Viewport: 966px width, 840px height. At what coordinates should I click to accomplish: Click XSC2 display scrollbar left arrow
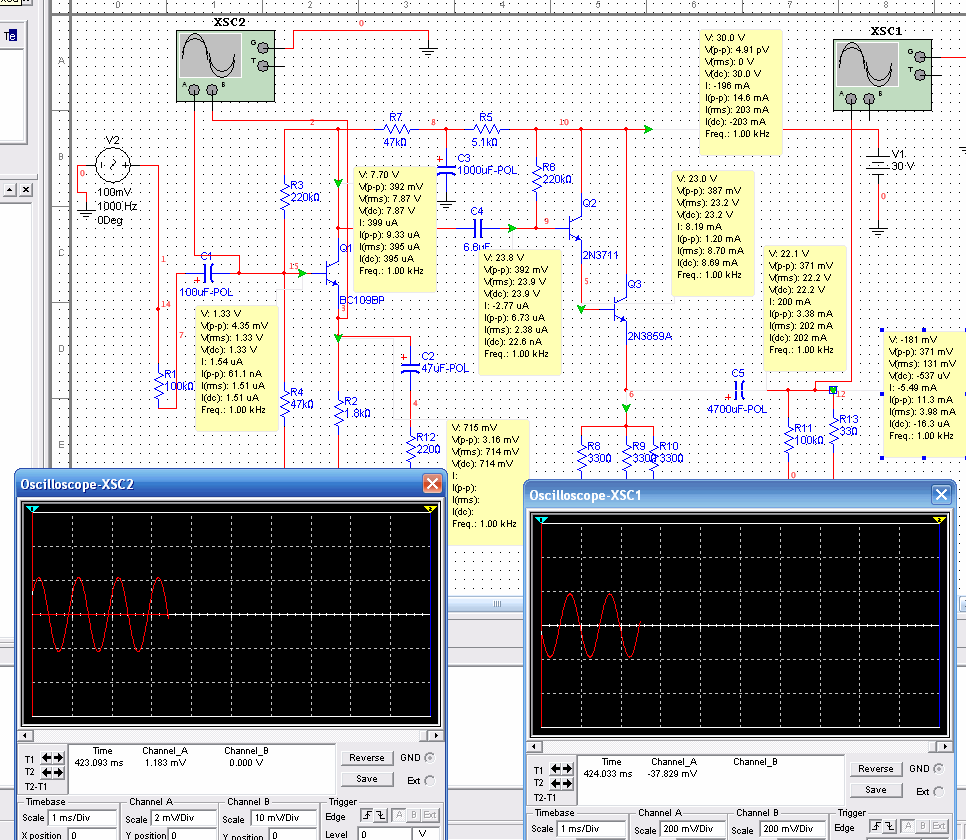point(25,735)
